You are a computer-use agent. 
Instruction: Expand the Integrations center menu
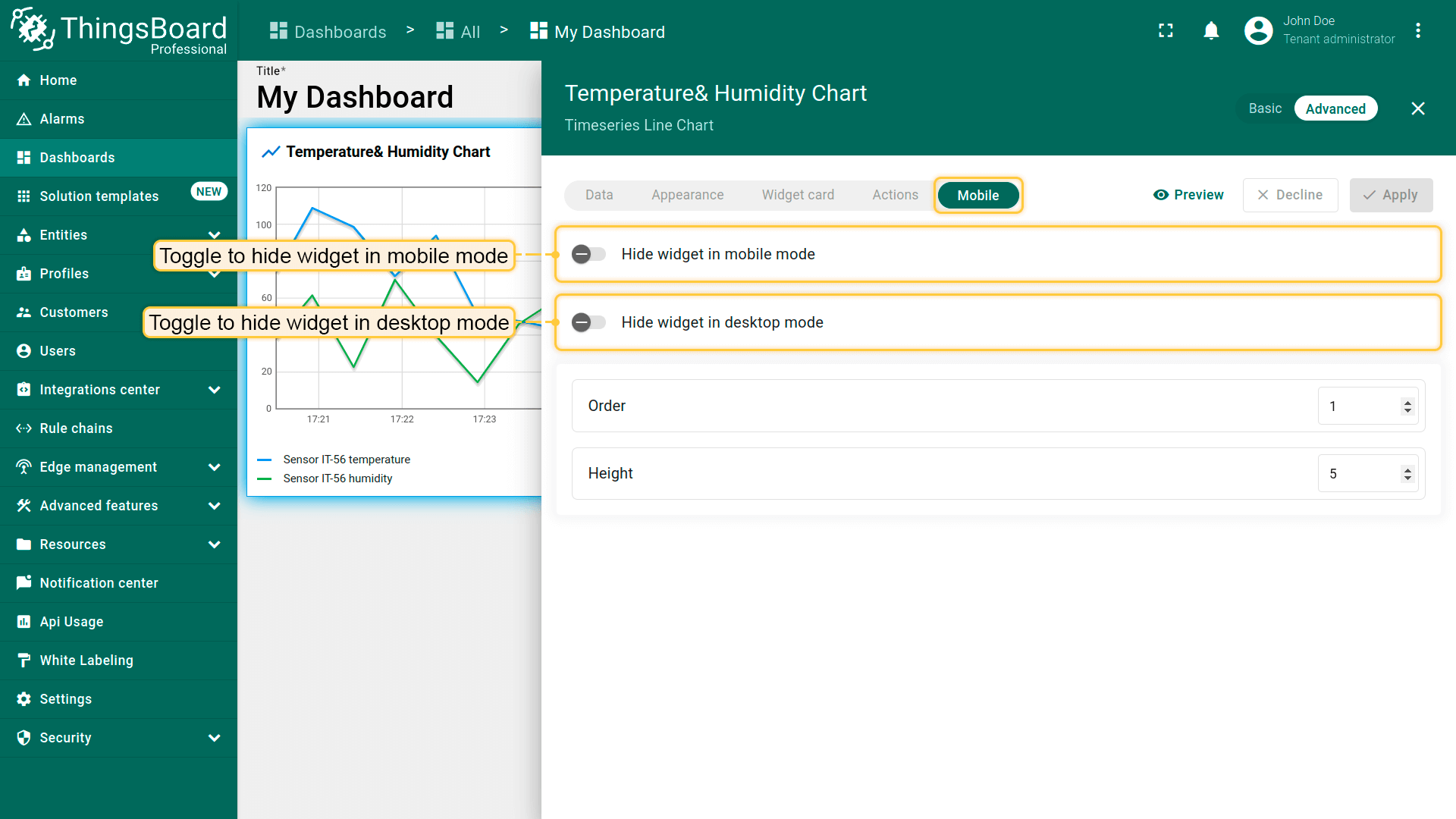coord(214,390)
